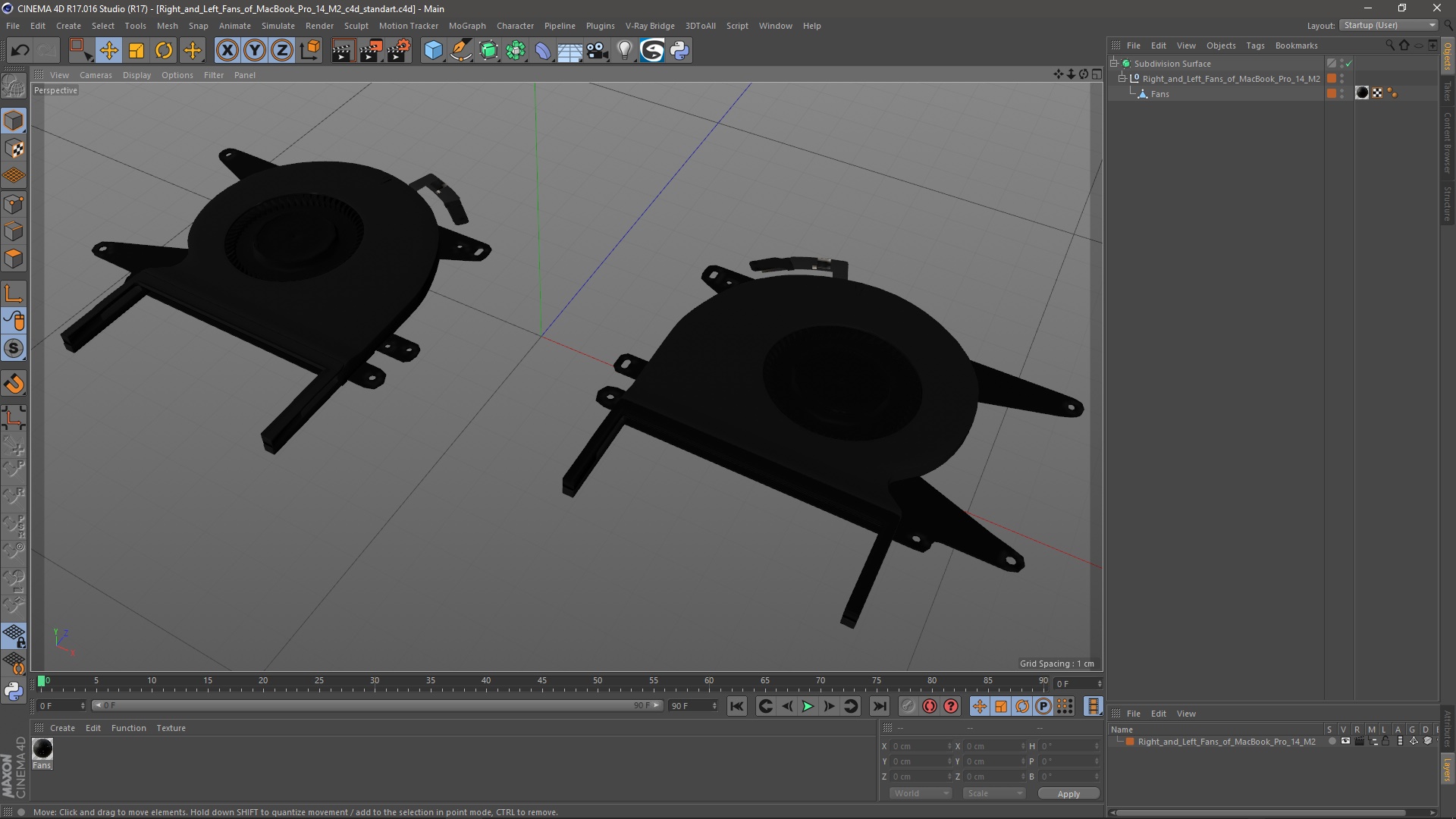Toggle coordinate system icon
Image resolution: width=1456 pixels, height=819 pixels.
click(x=310, y=51)
